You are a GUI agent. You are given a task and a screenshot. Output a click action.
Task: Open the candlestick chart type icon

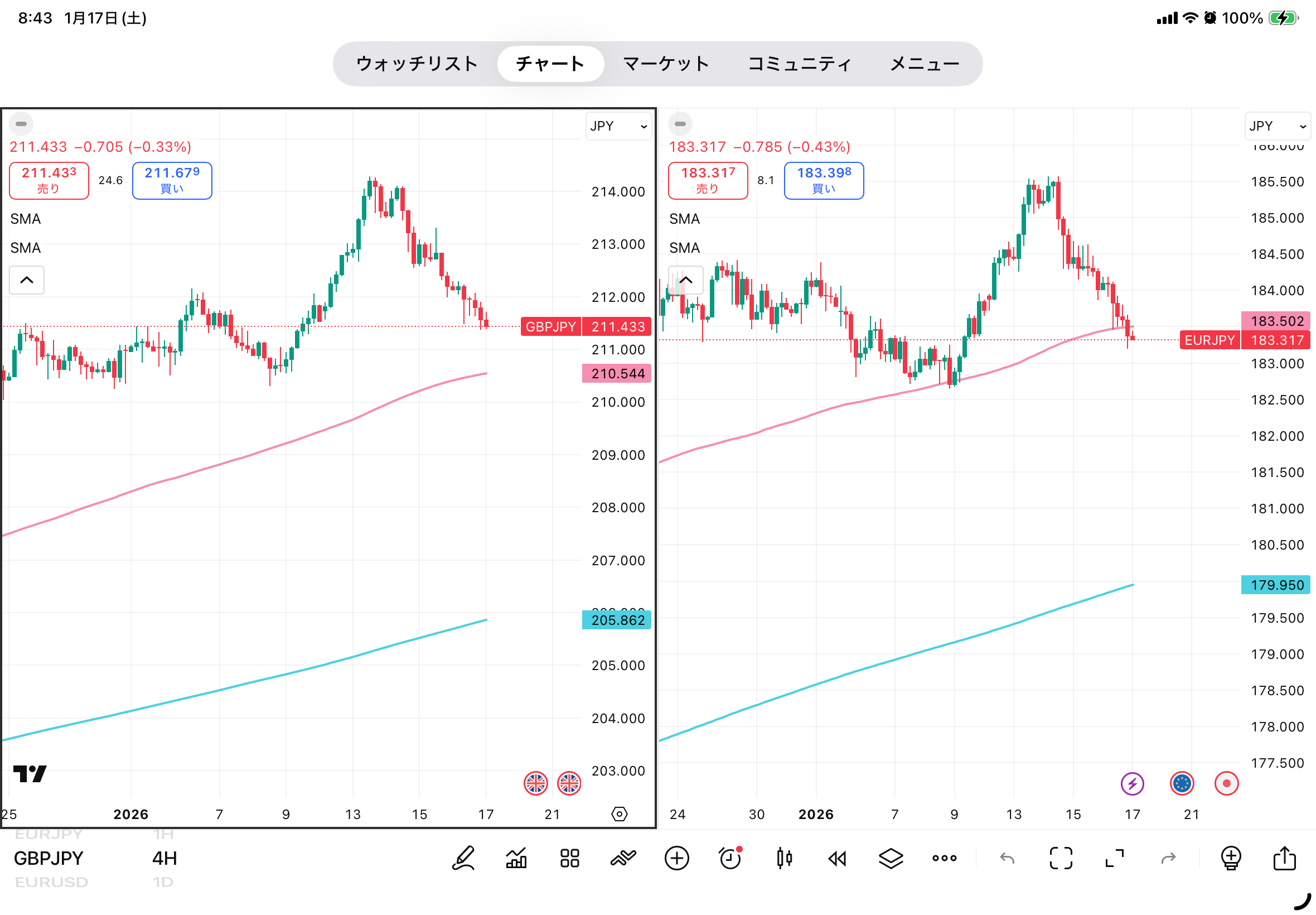click(x=785, y=858)
